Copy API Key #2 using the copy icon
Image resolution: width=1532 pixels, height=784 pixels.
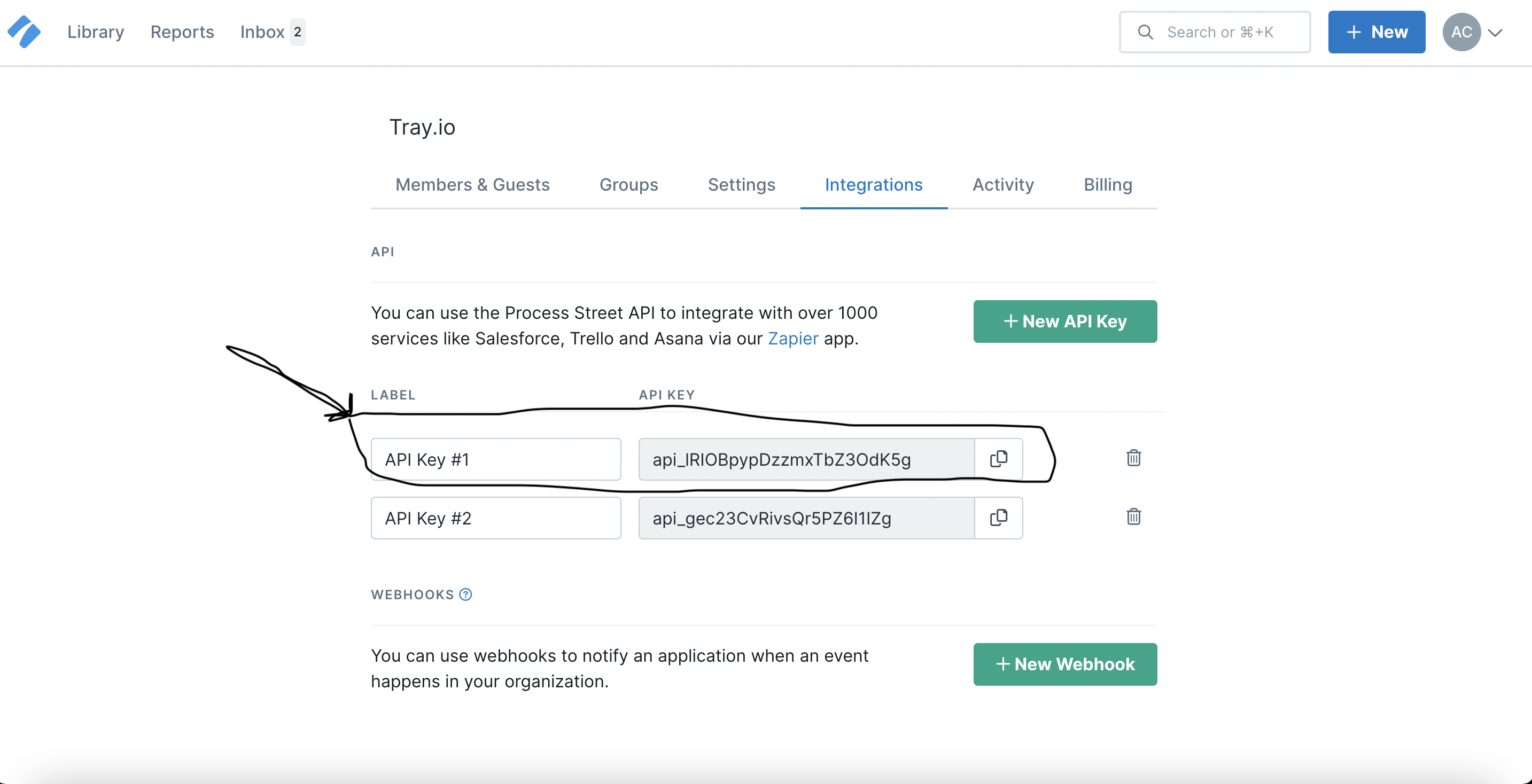pyautogui.click(x=999, y=517)
